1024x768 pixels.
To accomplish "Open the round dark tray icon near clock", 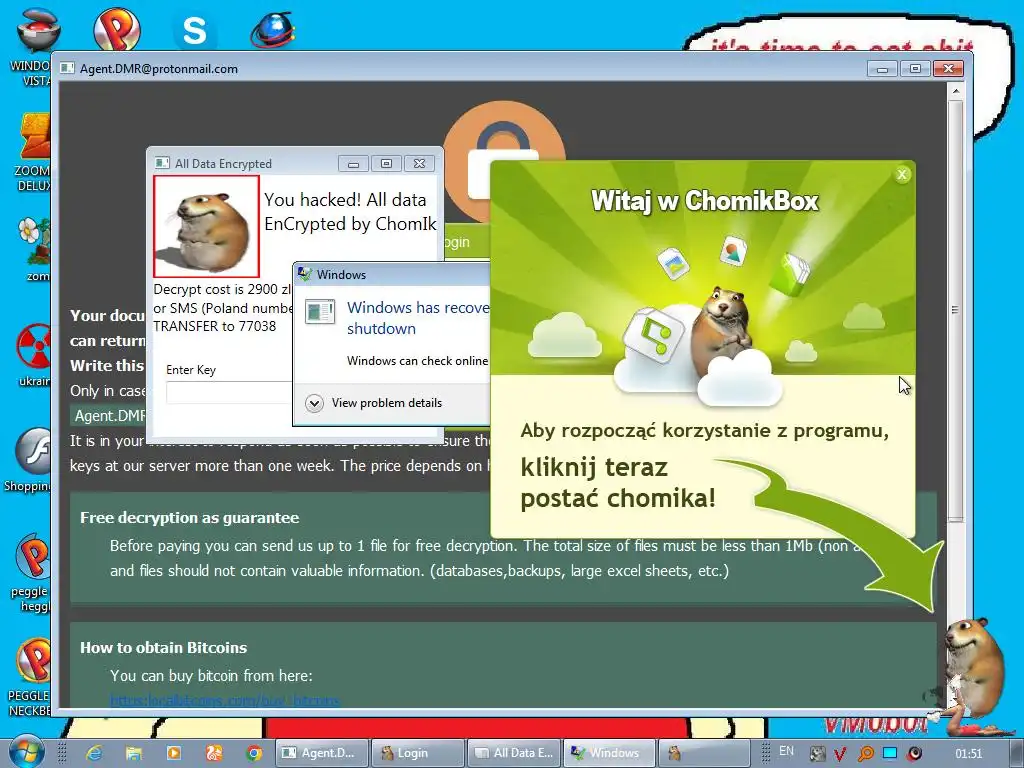I will (914, 754).
